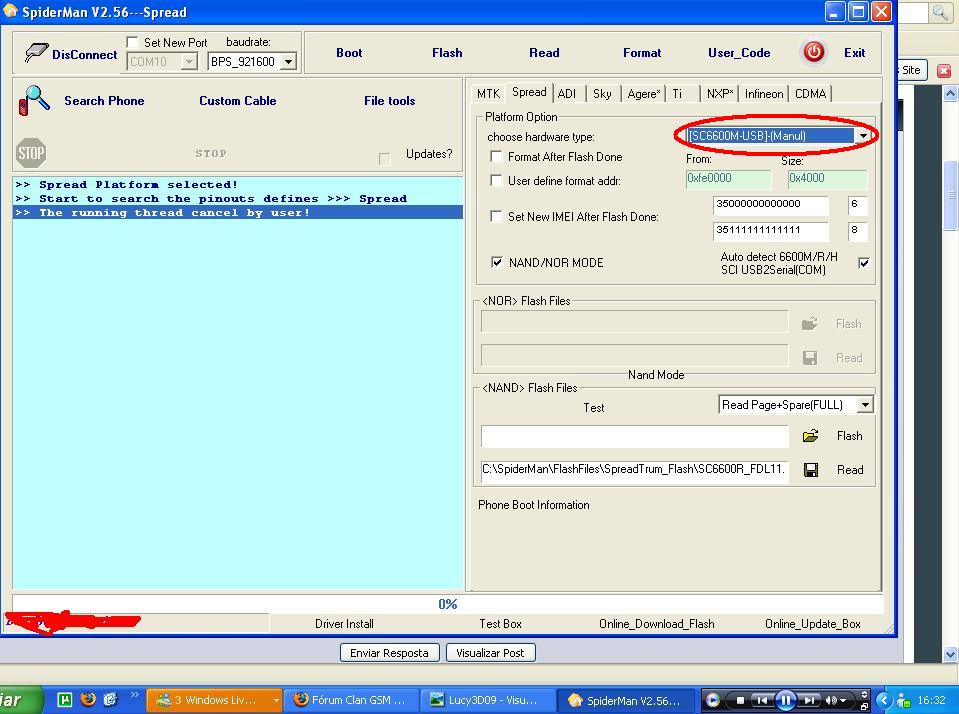Click save disk icon in NOR Flash Files
The image size is (959, 714).
[x=810, y=358]
